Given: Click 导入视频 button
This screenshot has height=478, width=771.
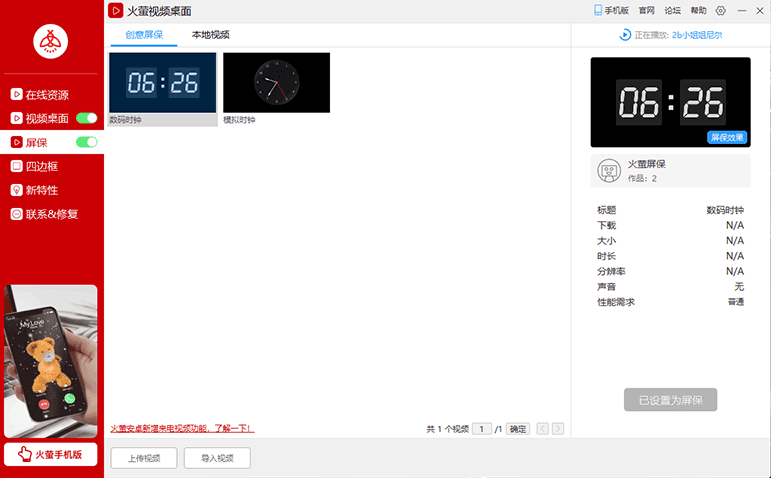Looking at the screenshot, I should coord(217,458).
